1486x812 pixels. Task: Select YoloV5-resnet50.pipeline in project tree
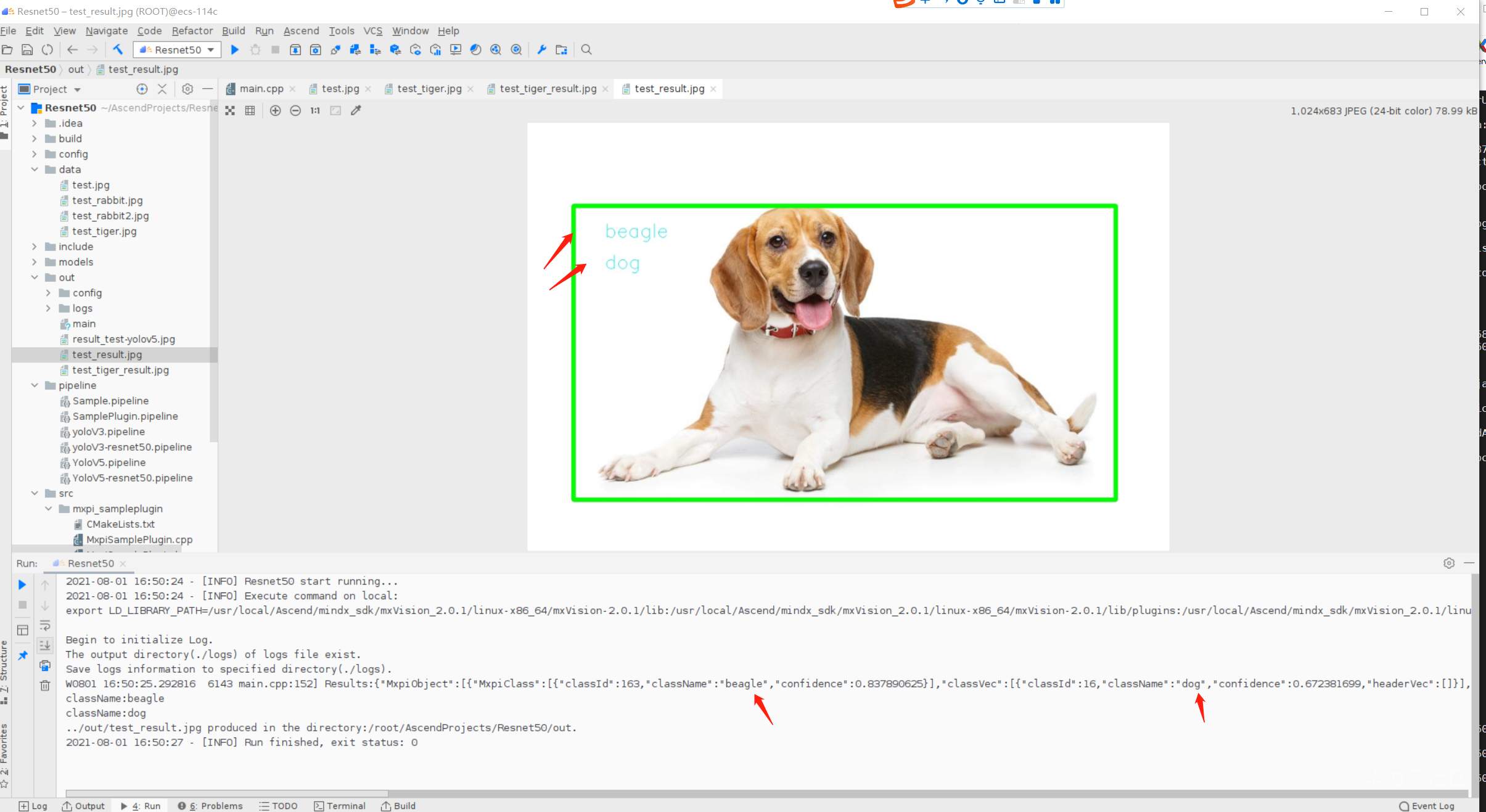(x=132, y=478)
